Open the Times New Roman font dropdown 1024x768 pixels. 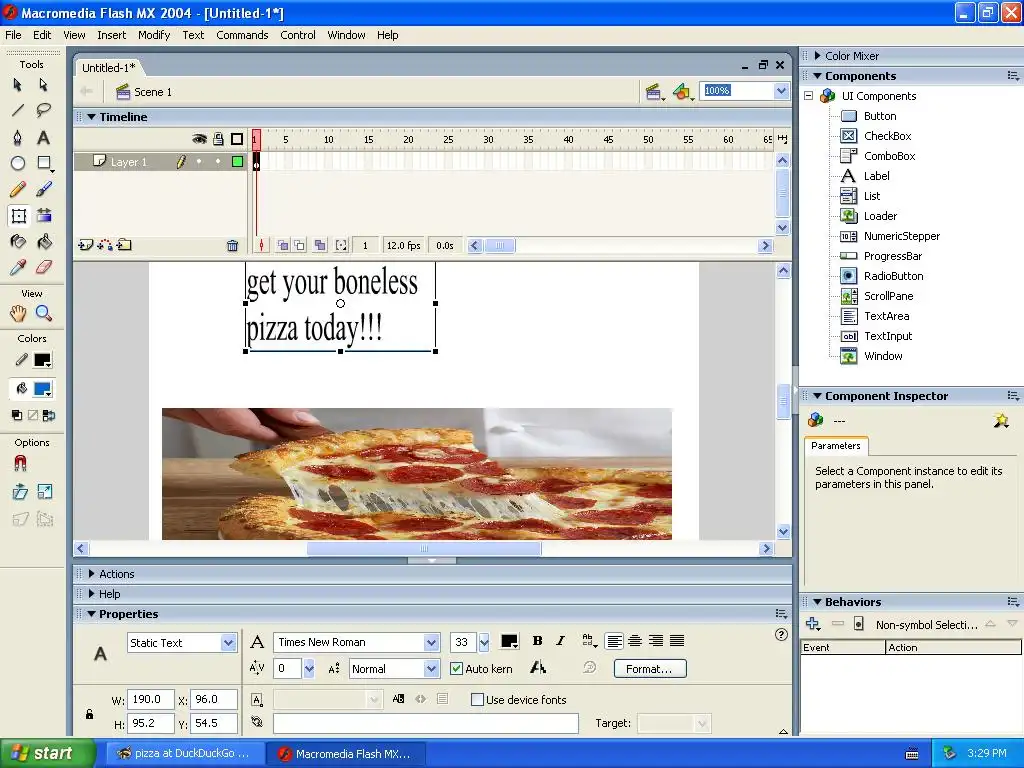pyautogui.click(x=431, y=643)
